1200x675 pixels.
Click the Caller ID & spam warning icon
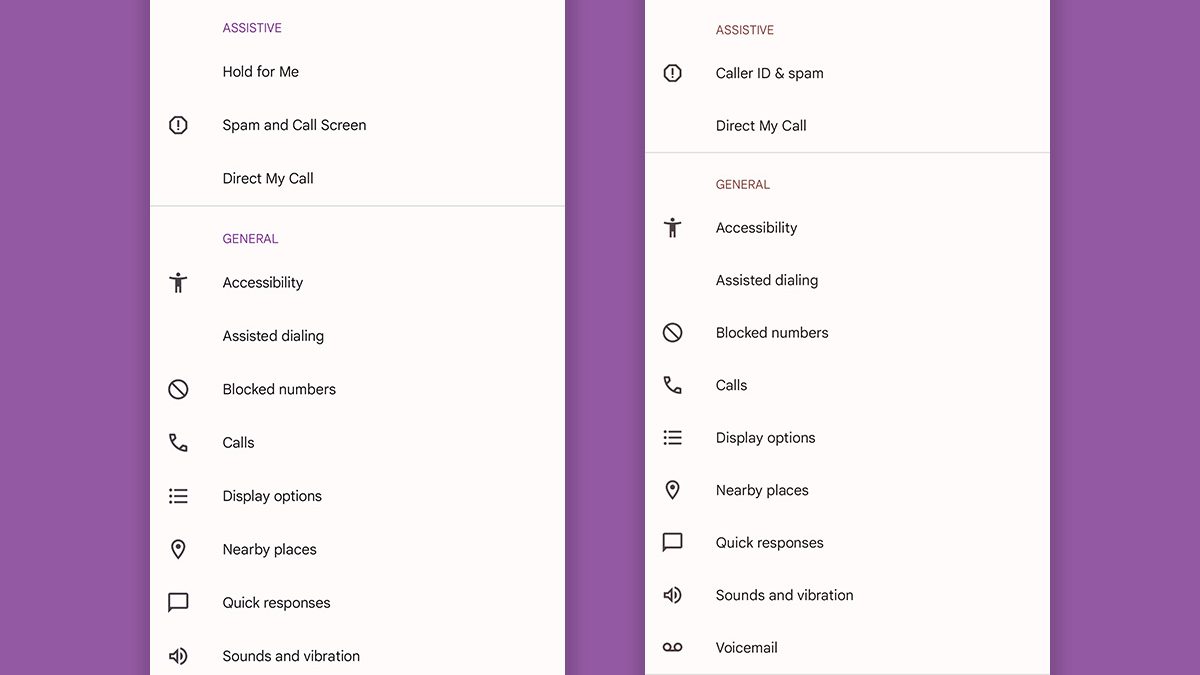coord(673,73)
